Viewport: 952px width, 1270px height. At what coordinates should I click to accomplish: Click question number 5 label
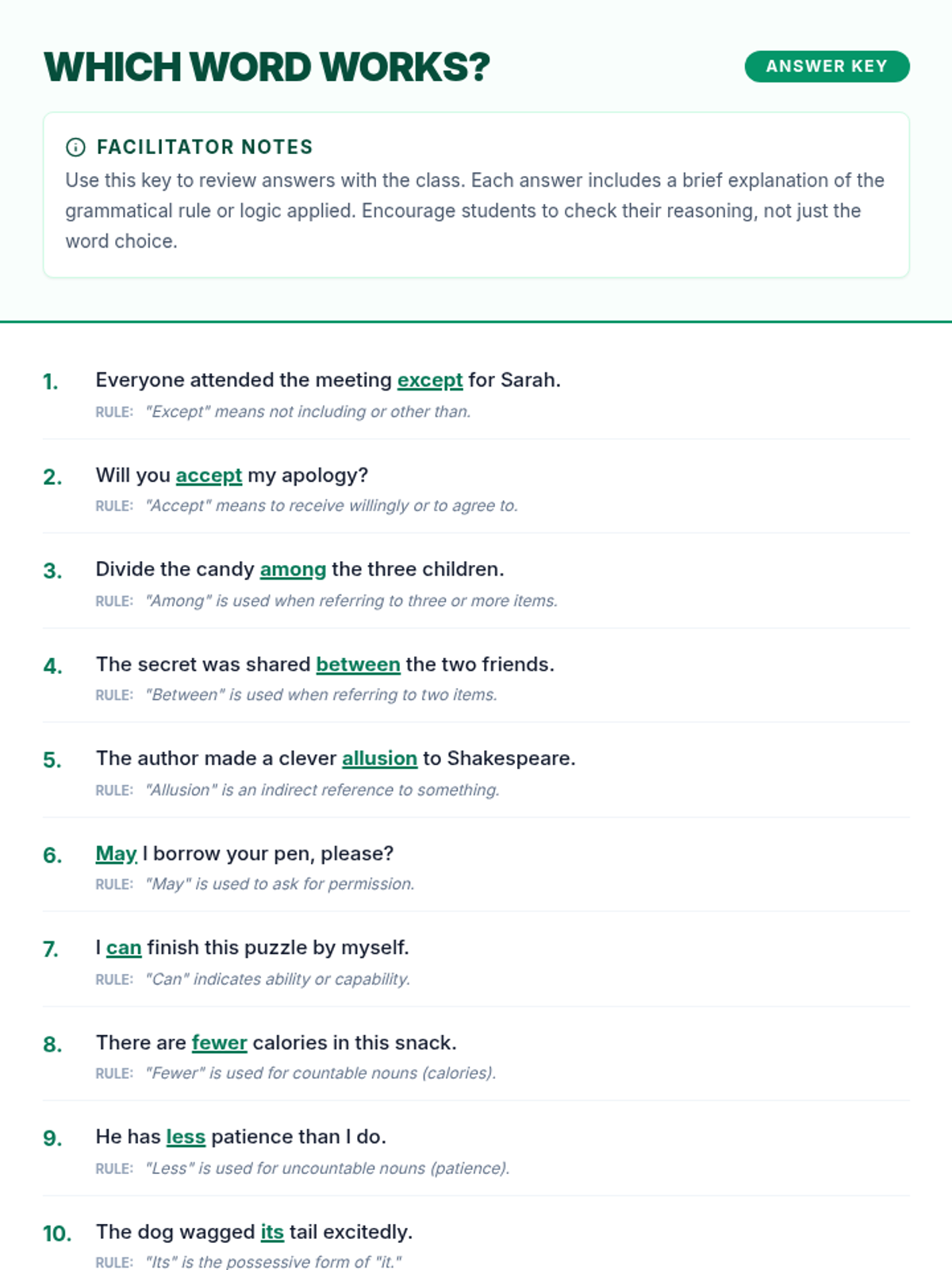[52, 760]
